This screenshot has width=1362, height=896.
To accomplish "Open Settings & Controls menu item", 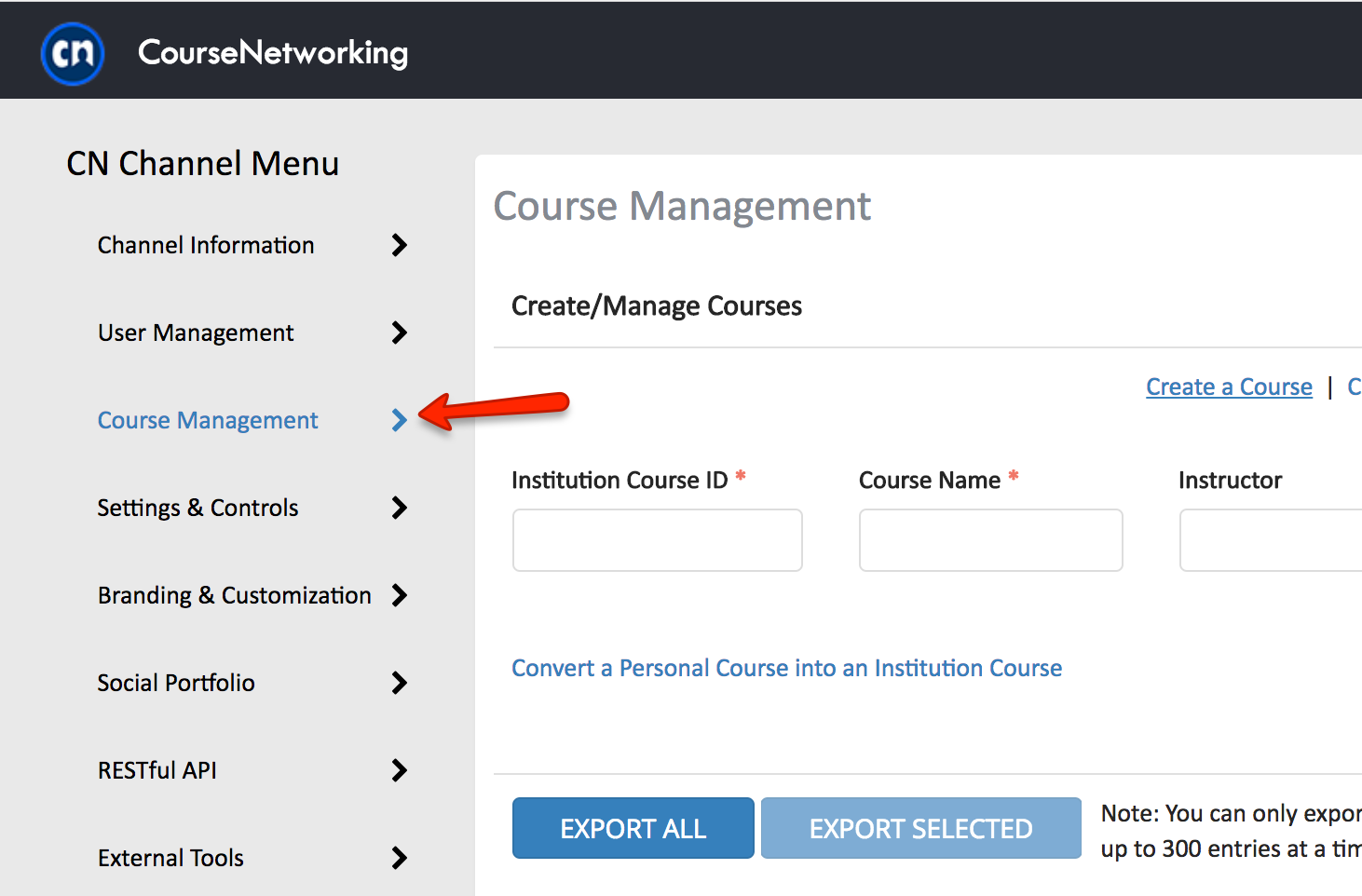I will [197, 508].
